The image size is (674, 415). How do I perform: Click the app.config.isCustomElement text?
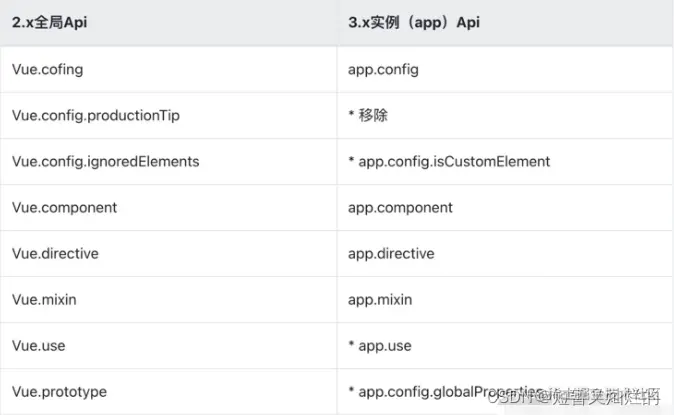(x=454, y=162)
